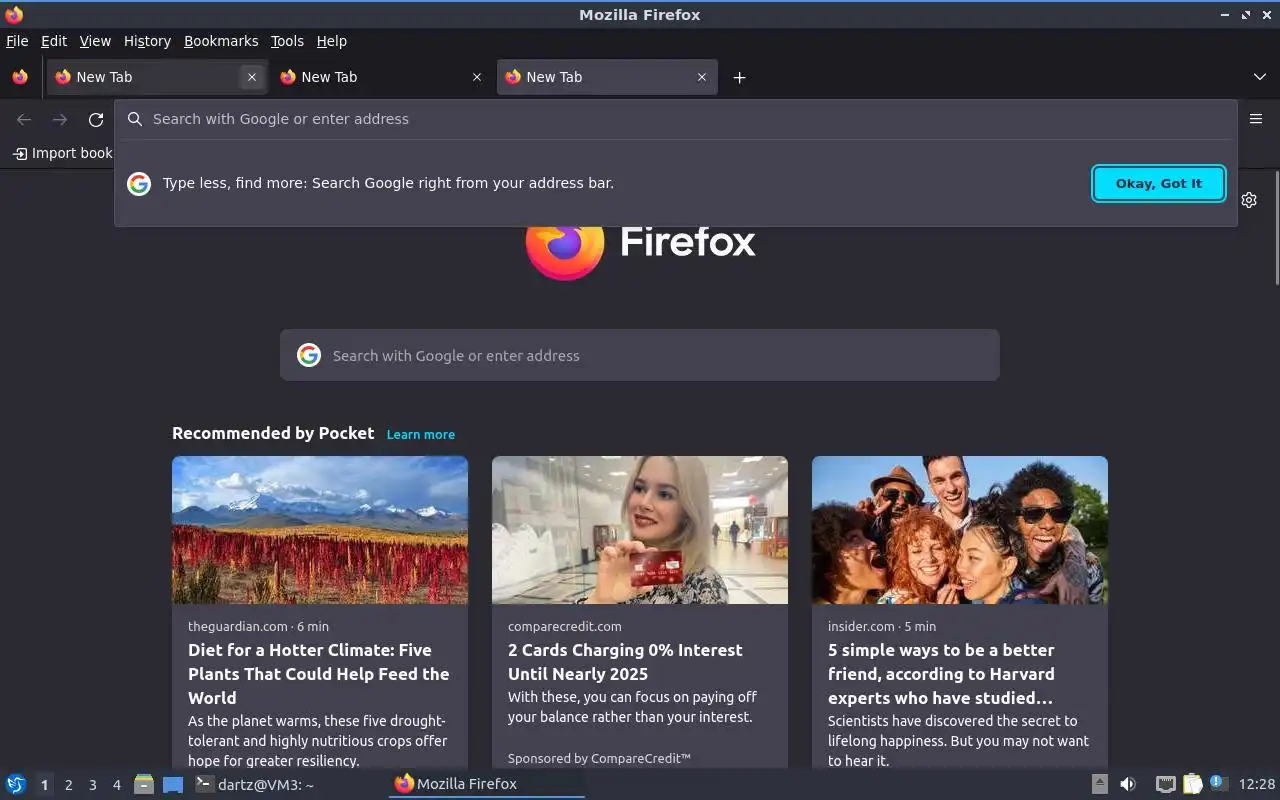Click the theguardian.com source text
1280x800 pixels.
pos(238,626)
